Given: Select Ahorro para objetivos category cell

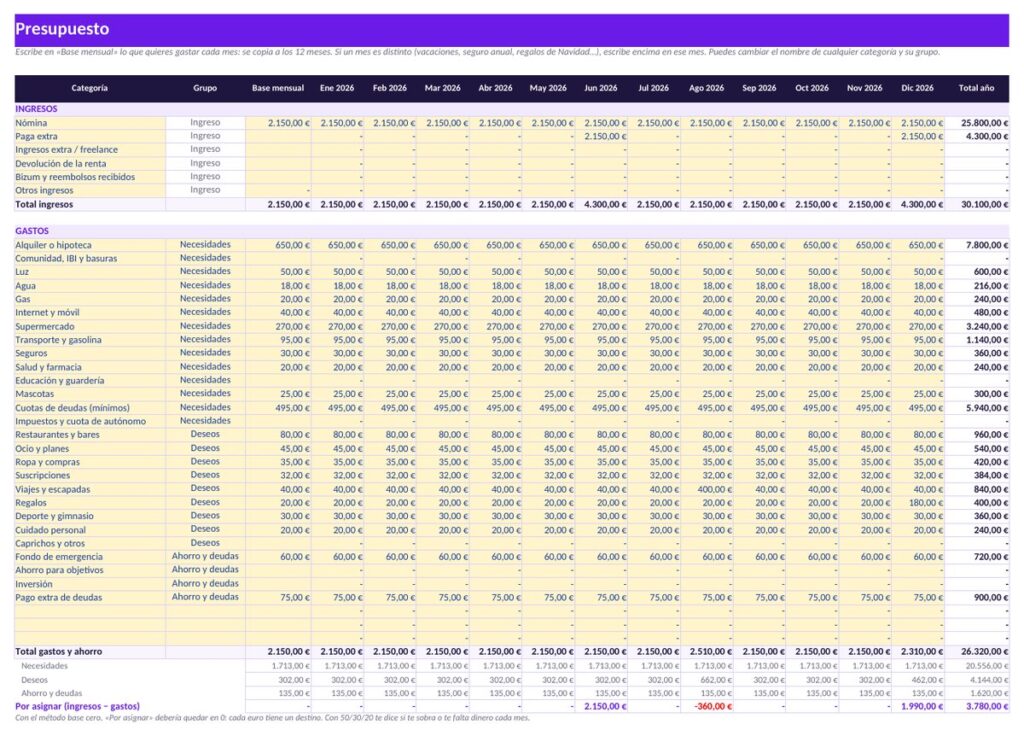Looking at the screenshot, I should (x=90, y=570).
